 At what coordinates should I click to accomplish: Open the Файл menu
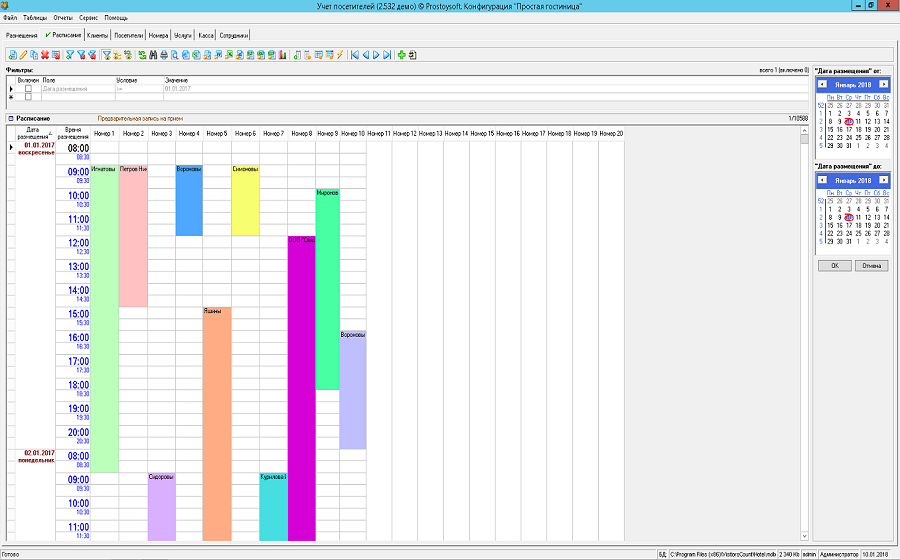point(10,18)
